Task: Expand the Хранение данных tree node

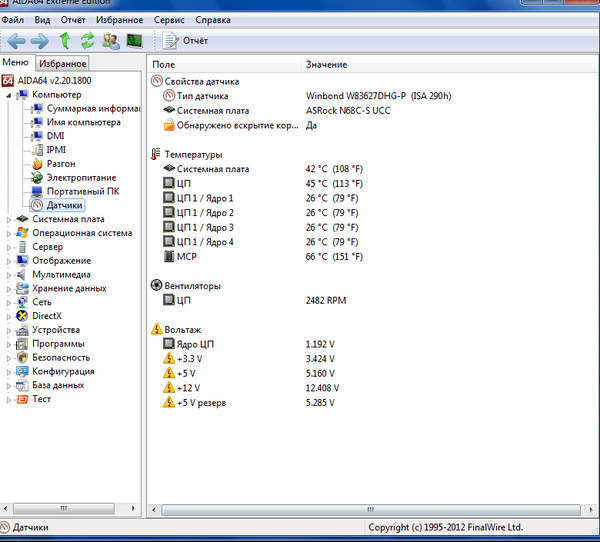Action: [8, 289]
